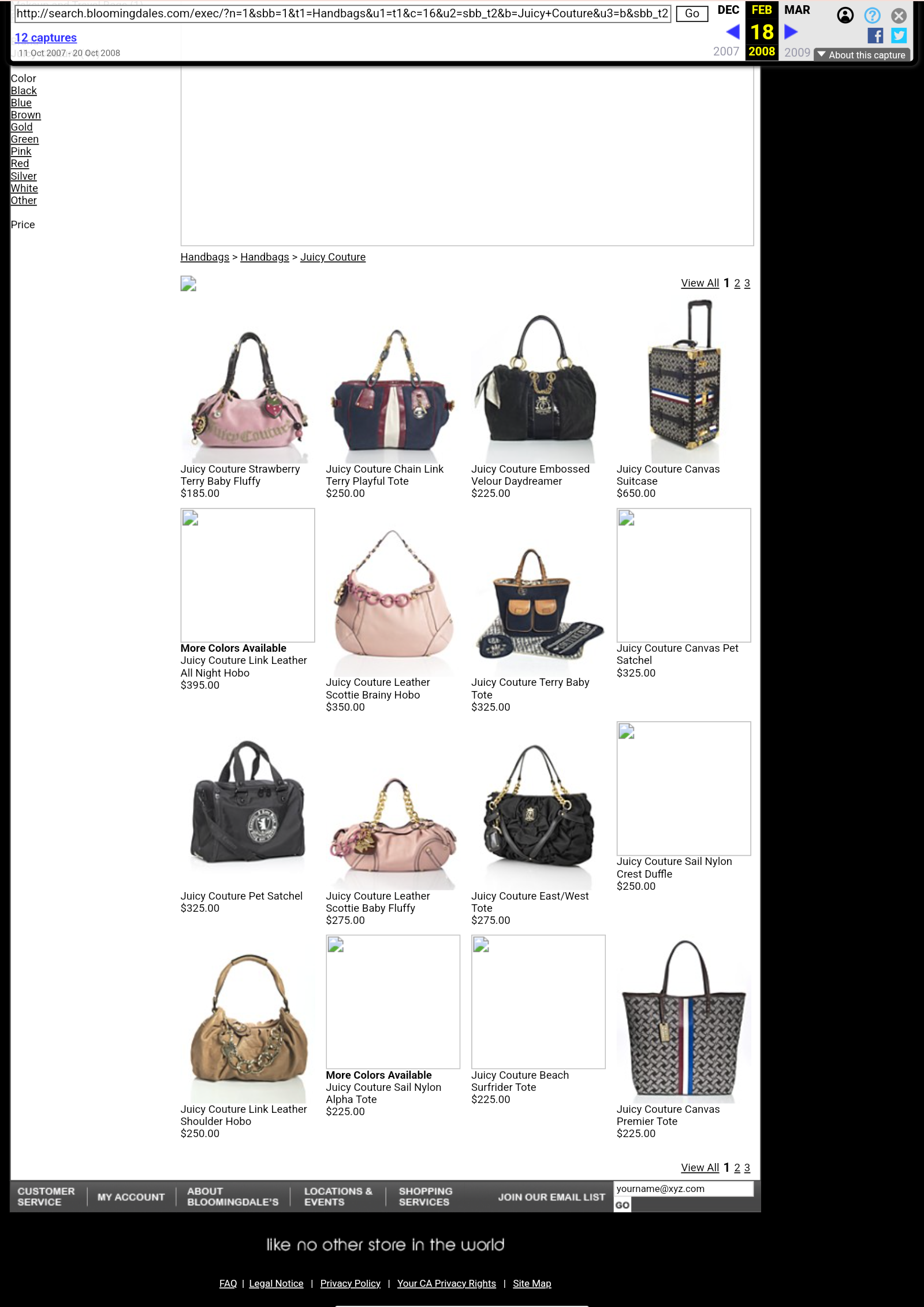Select year 2007 in capture timeline
Image resolution: width=924 pixels, height=1307 pixels.
point(726,51)
